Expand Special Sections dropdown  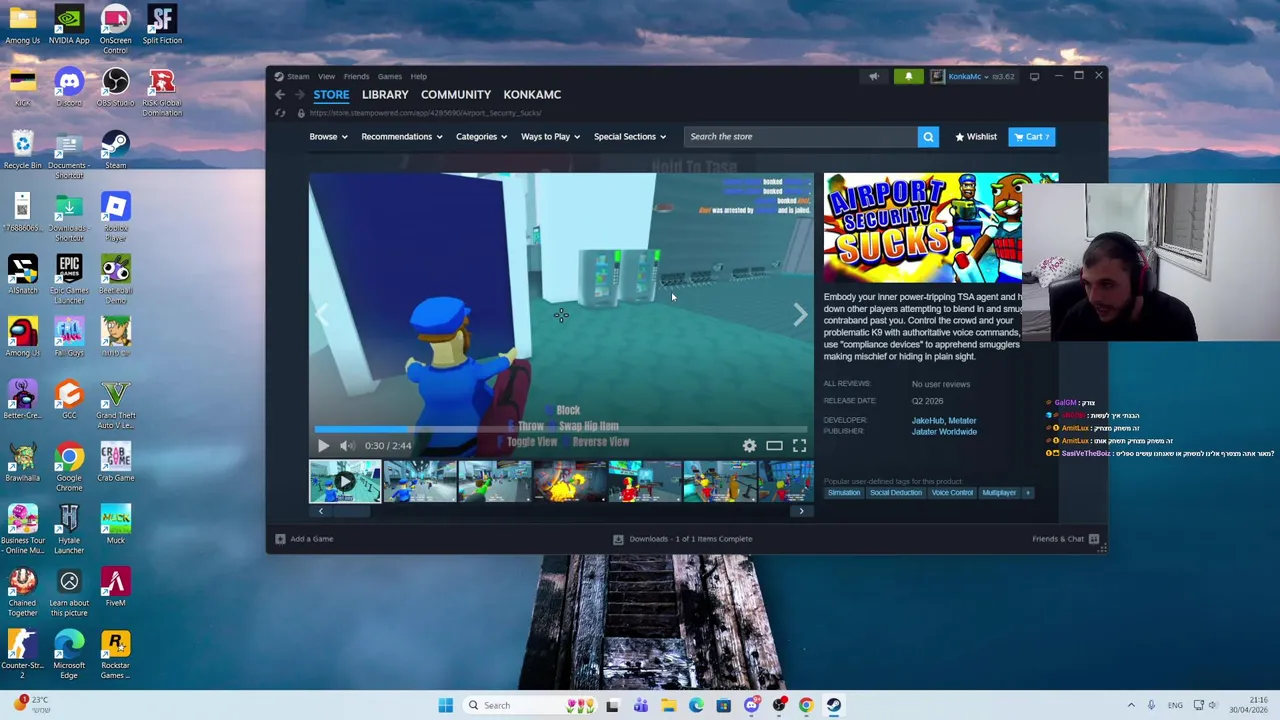coord(630,137)
